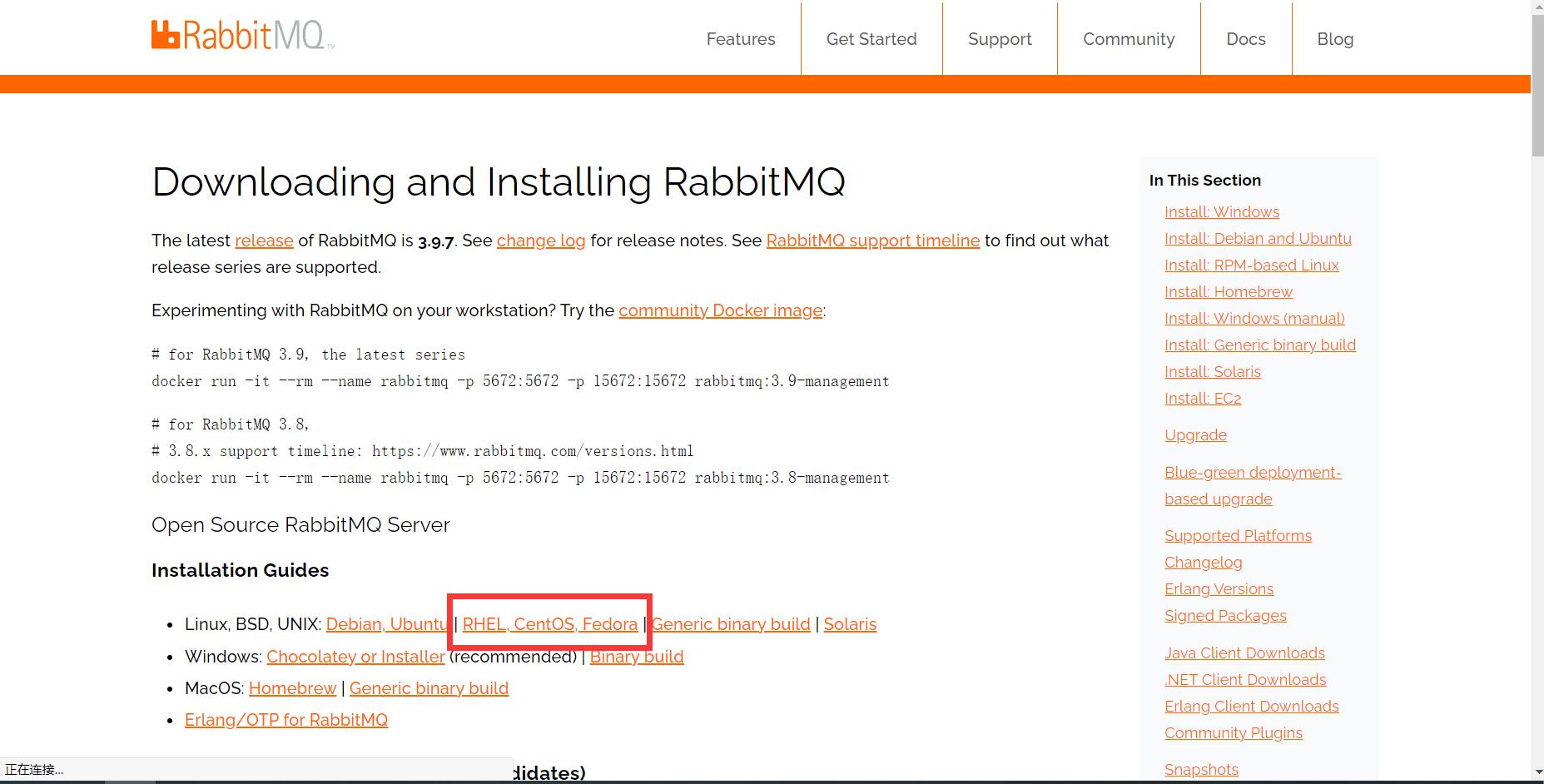Open the Upgrade sidebar link
This screenshot has width=1544, height=784.
click(1195, 435)
